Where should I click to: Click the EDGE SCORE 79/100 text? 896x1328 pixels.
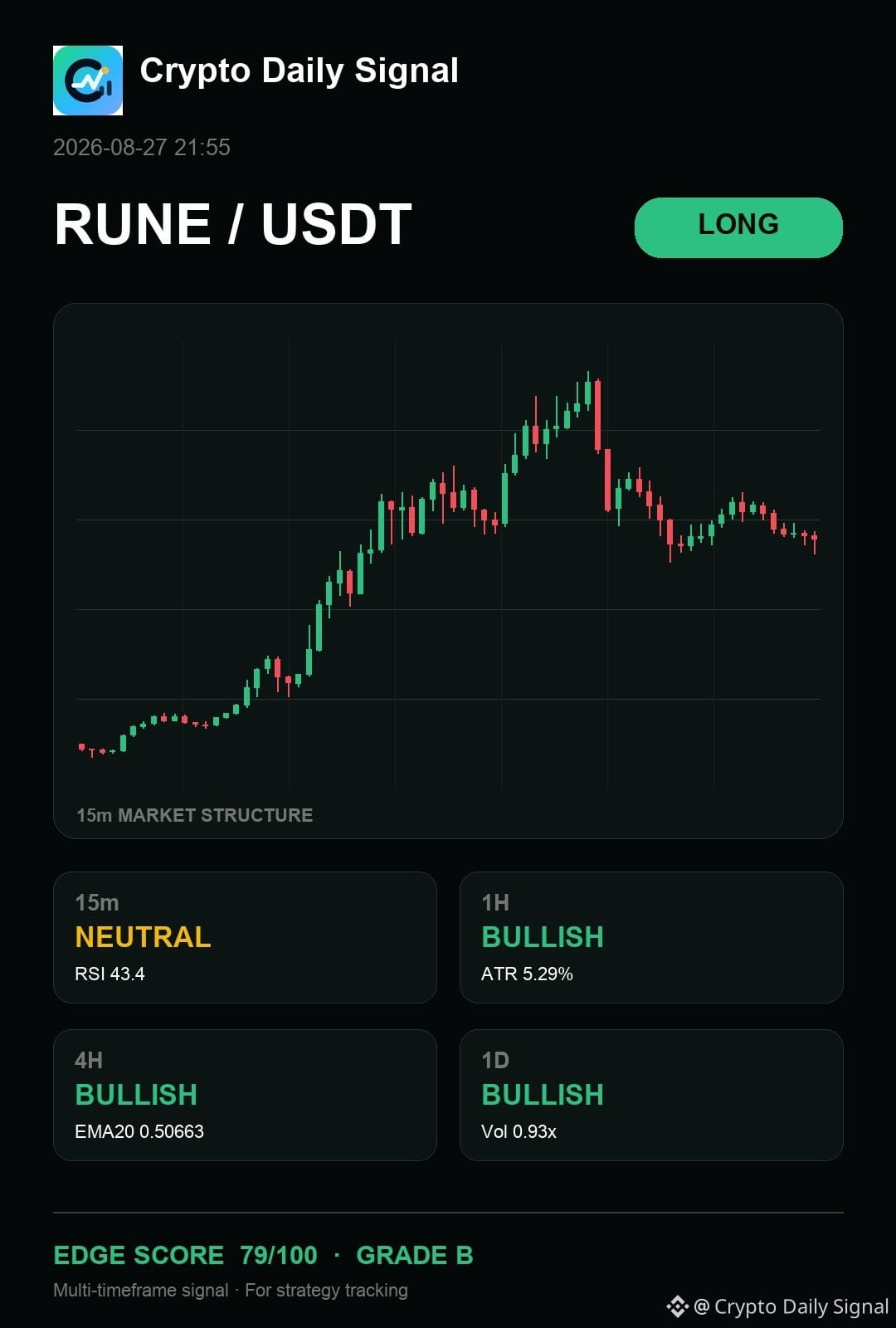point(186,1255)
